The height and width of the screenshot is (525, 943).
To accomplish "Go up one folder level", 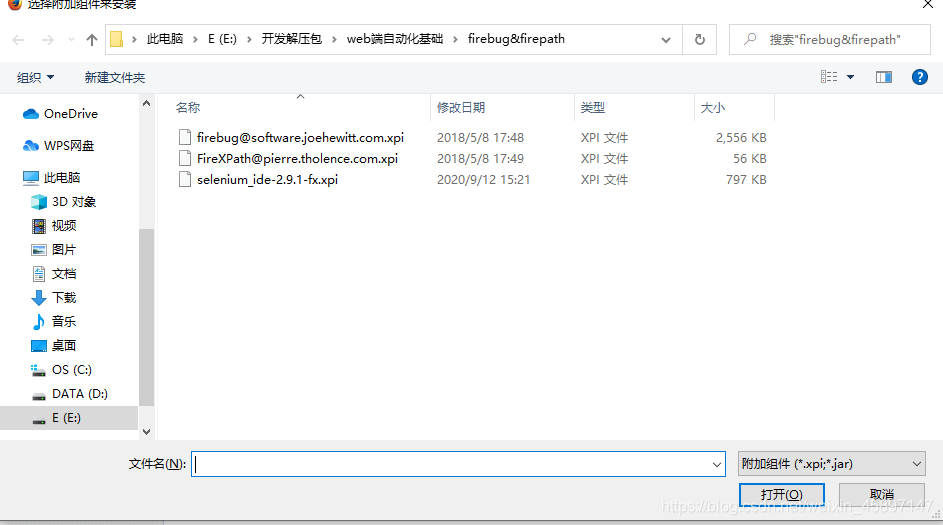I will pos(91,40).
